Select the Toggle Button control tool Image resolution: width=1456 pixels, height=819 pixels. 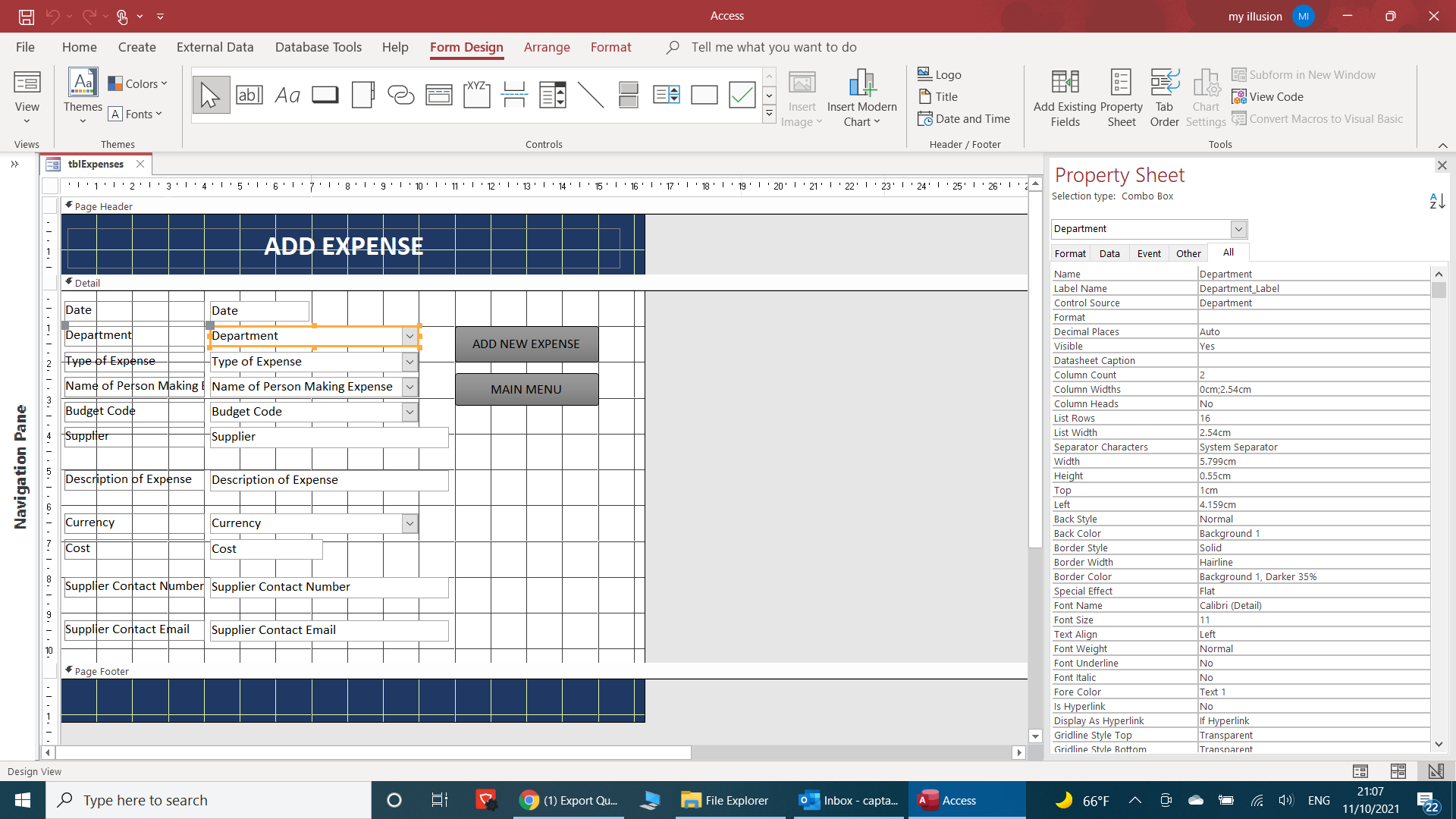pos(629,95)
